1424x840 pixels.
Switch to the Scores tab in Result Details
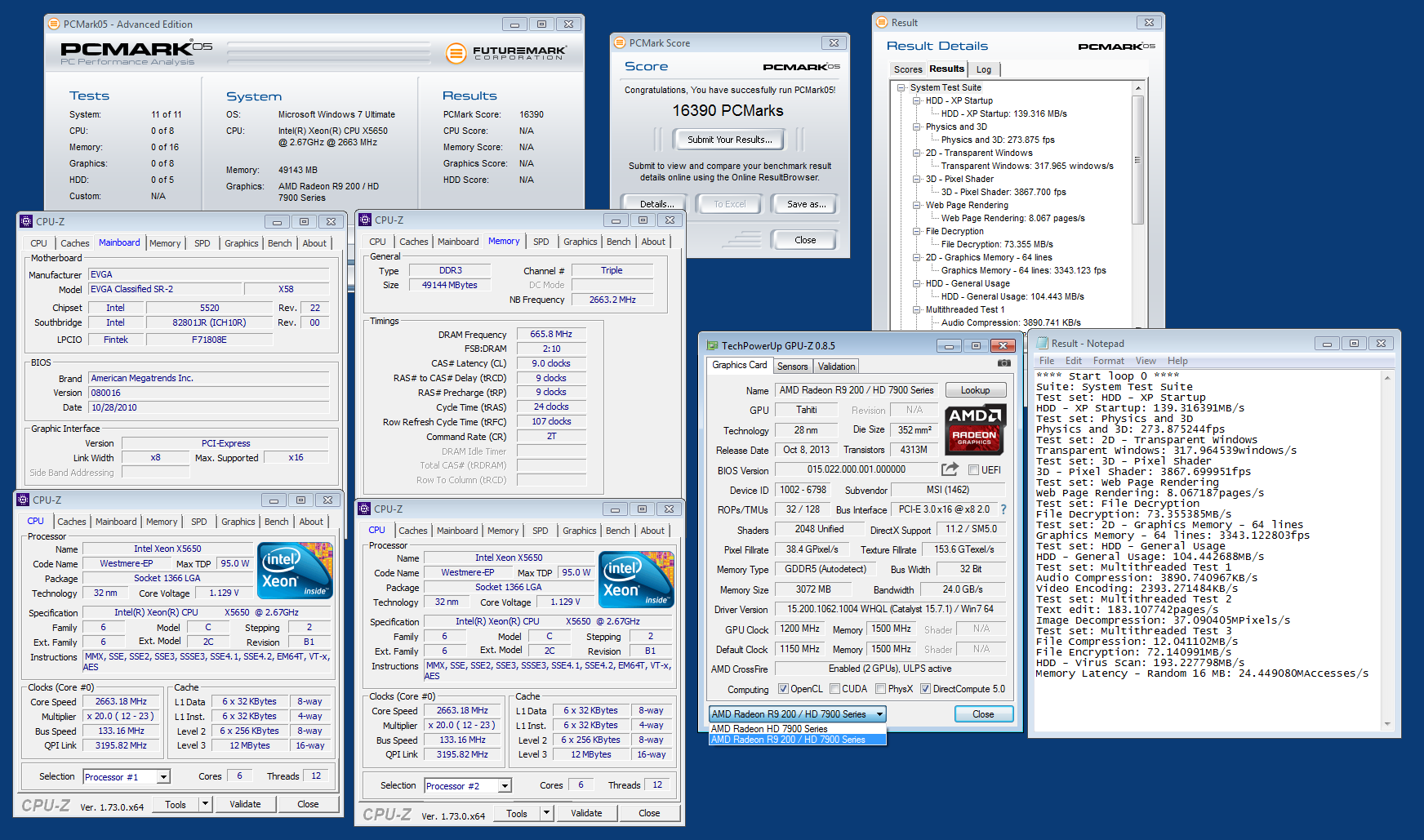pyautogui.click(x=907, y=70)
